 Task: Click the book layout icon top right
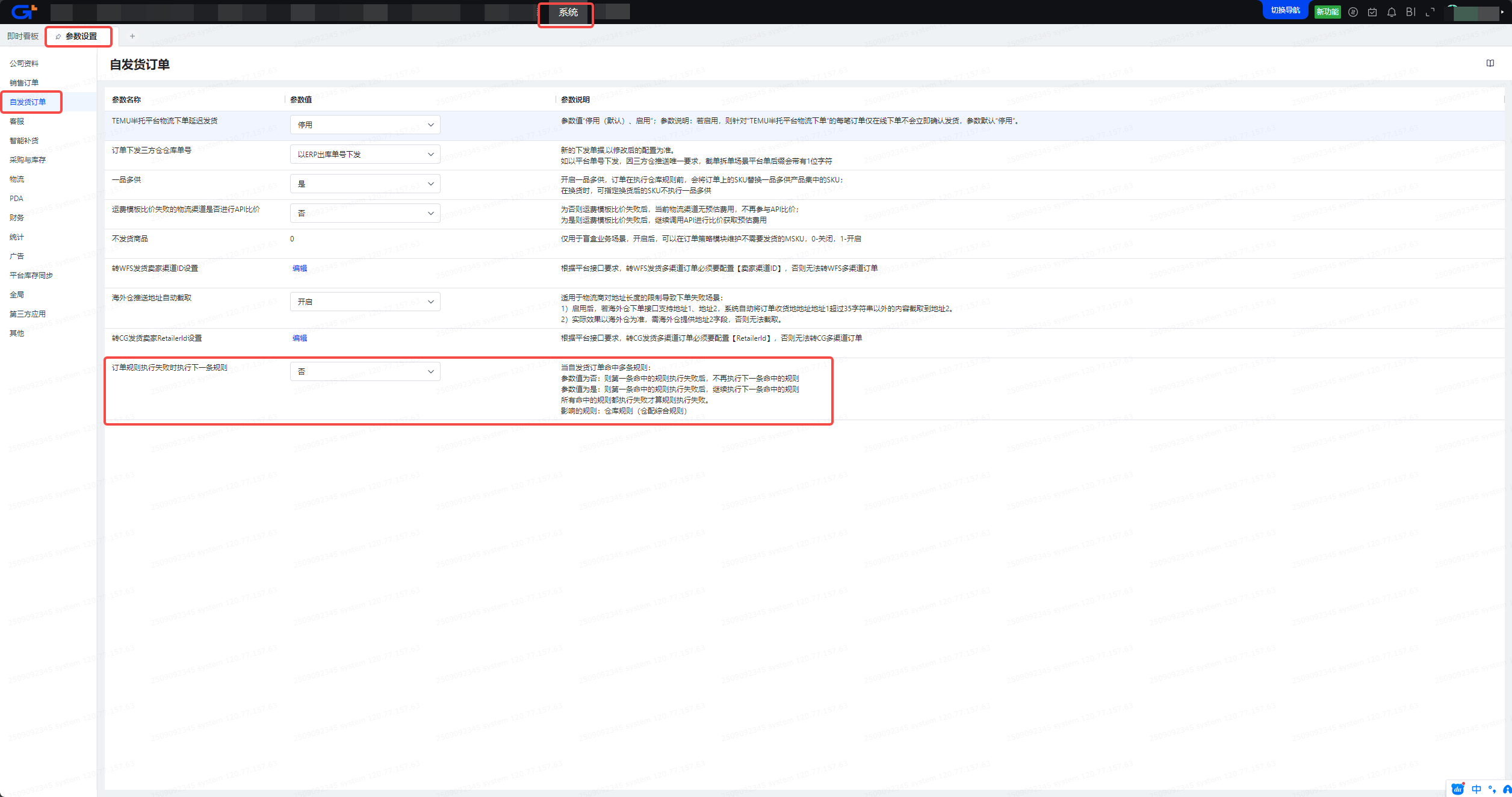1490,63
